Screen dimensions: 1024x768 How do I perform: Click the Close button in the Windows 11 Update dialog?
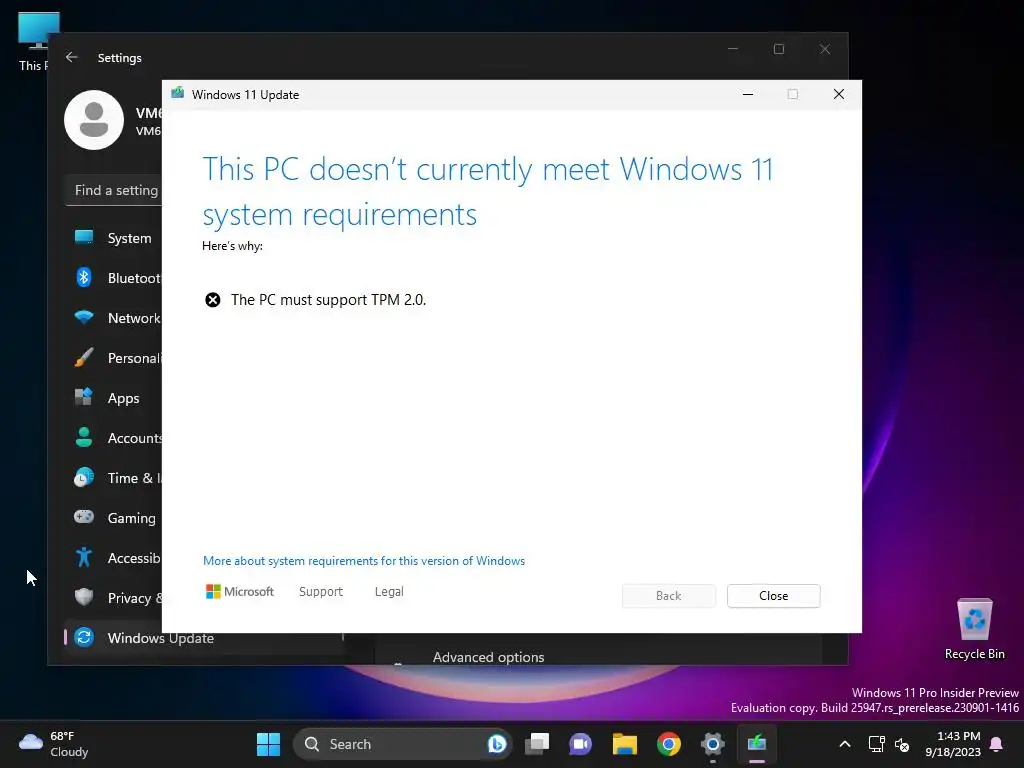pos(773,596)
